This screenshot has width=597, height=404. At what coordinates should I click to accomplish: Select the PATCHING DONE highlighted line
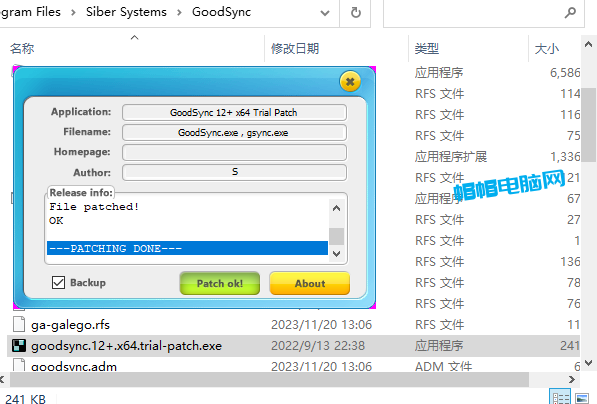click(x=187, y=248)
